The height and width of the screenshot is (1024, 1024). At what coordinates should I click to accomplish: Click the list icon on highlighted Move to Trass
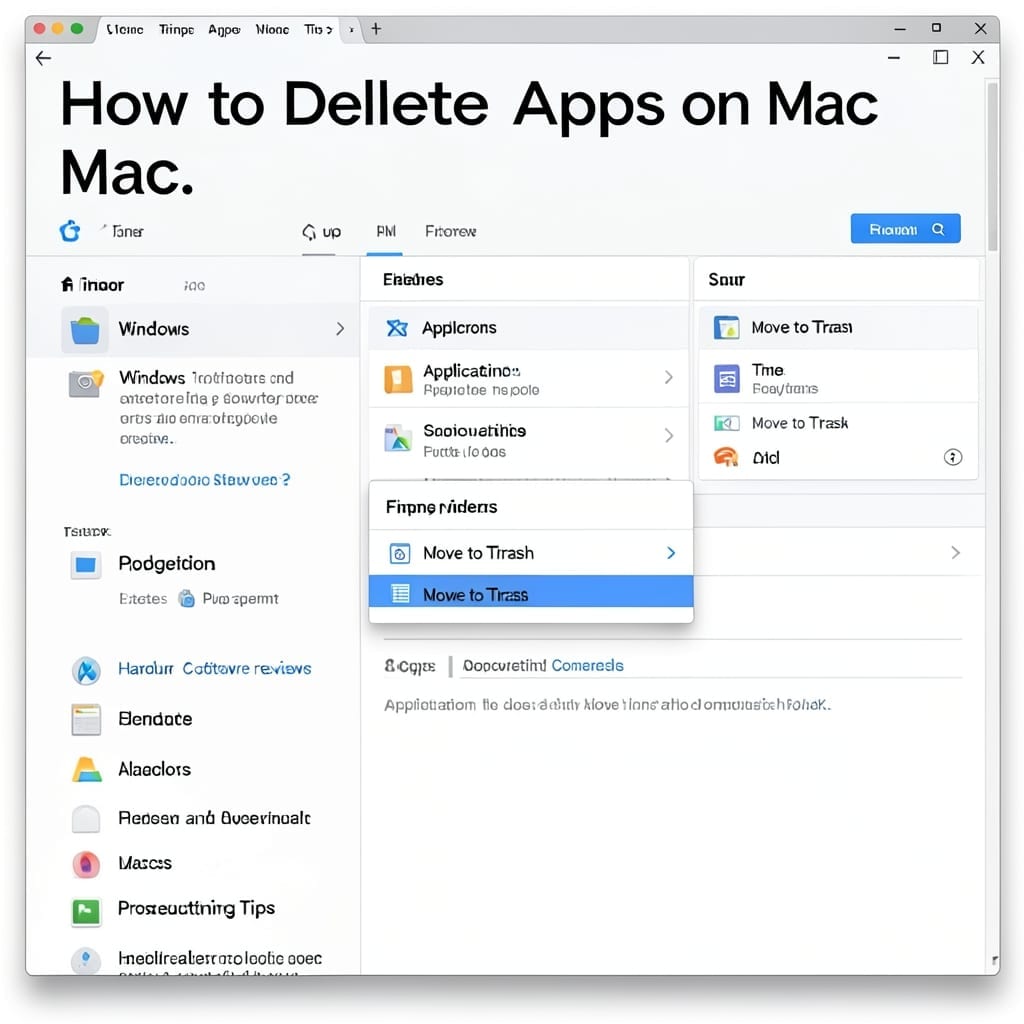click(400, 594)
